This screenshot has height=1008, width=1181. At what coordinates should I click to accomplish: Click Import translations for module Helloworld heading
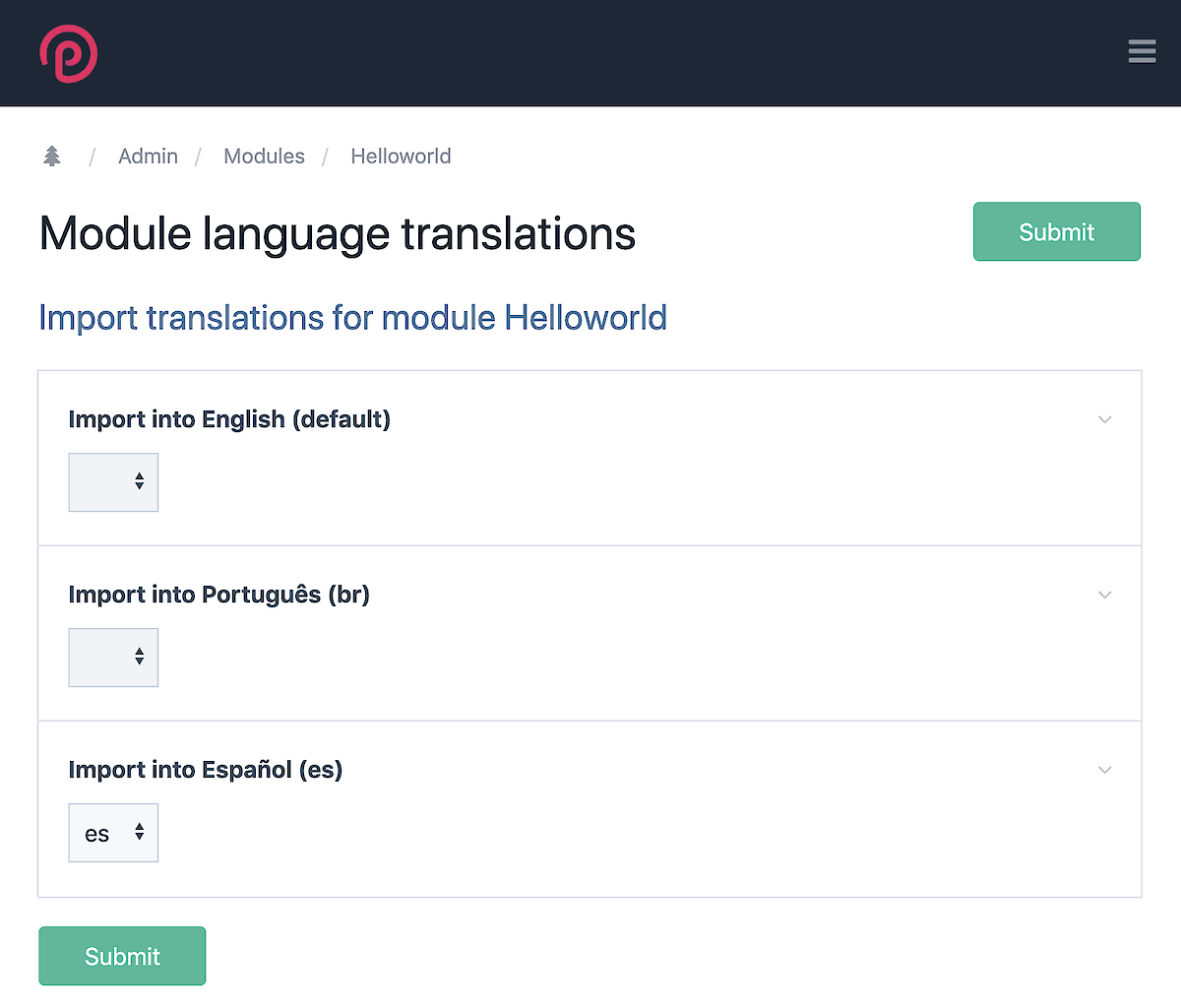[352, 318]
